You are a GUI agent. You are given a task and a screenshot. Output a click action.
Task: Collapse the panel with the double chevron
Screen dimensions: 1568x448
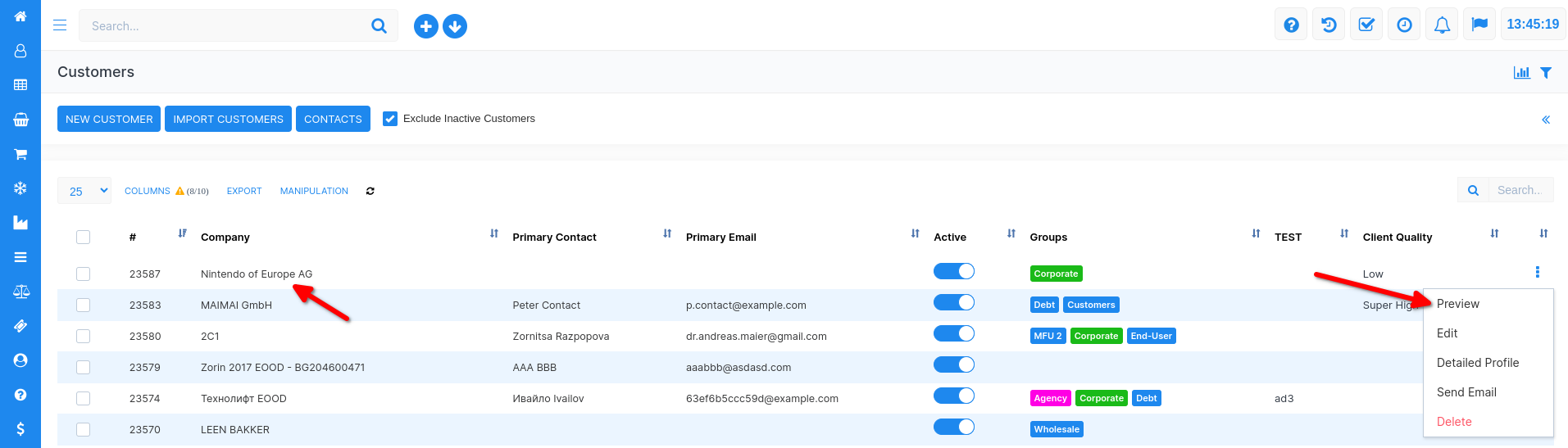[x=1546, y=120]
